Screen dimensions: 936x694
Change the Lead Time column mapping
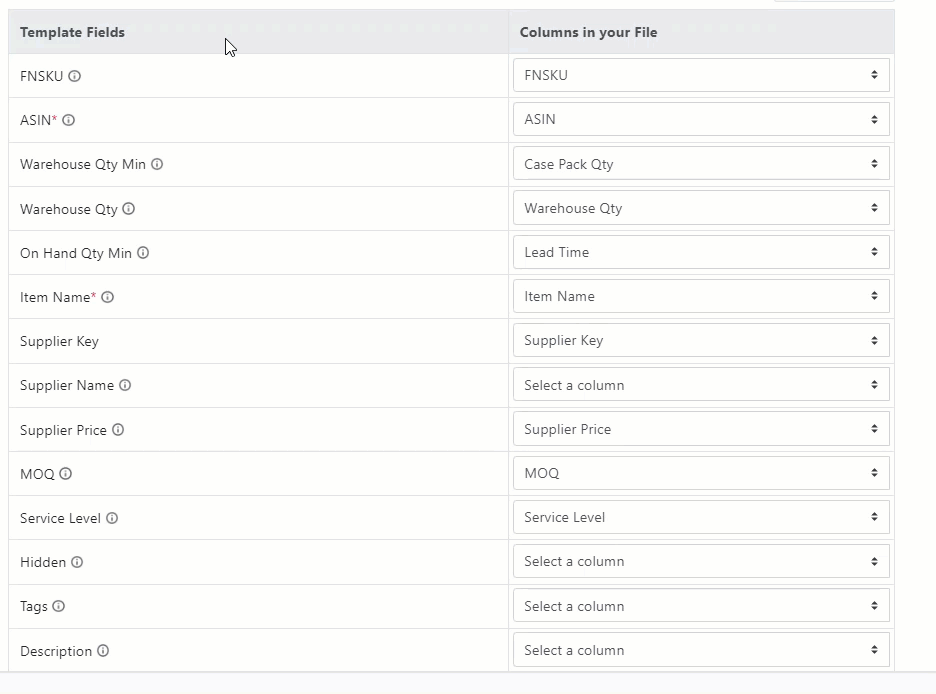pos(701,252)
